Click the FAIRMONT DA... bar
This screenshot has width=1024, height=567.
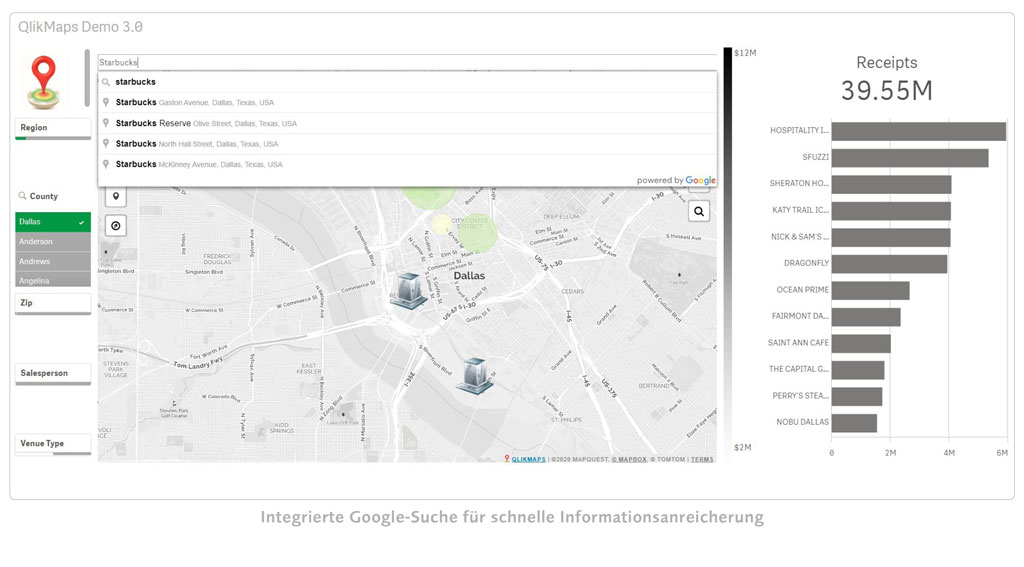click(x=866, y=317)
